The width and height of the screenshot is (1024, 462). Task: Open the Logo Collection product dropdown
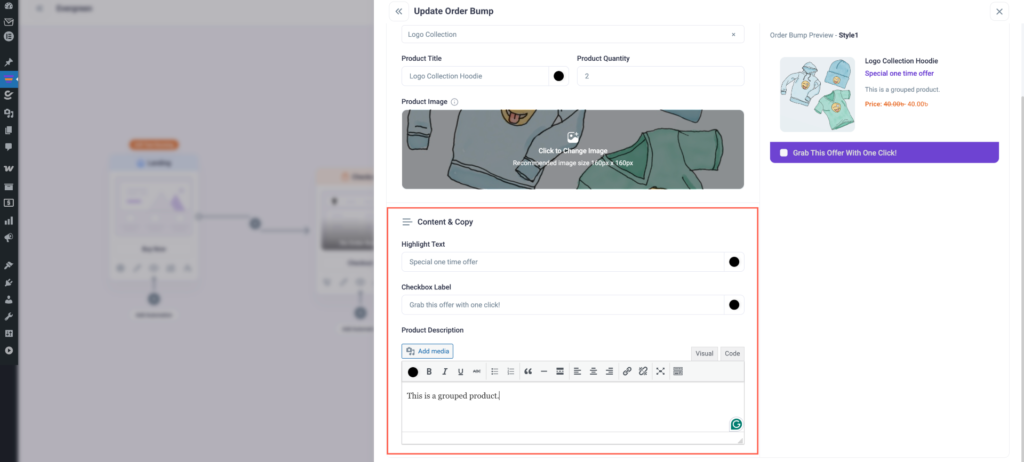573,34
